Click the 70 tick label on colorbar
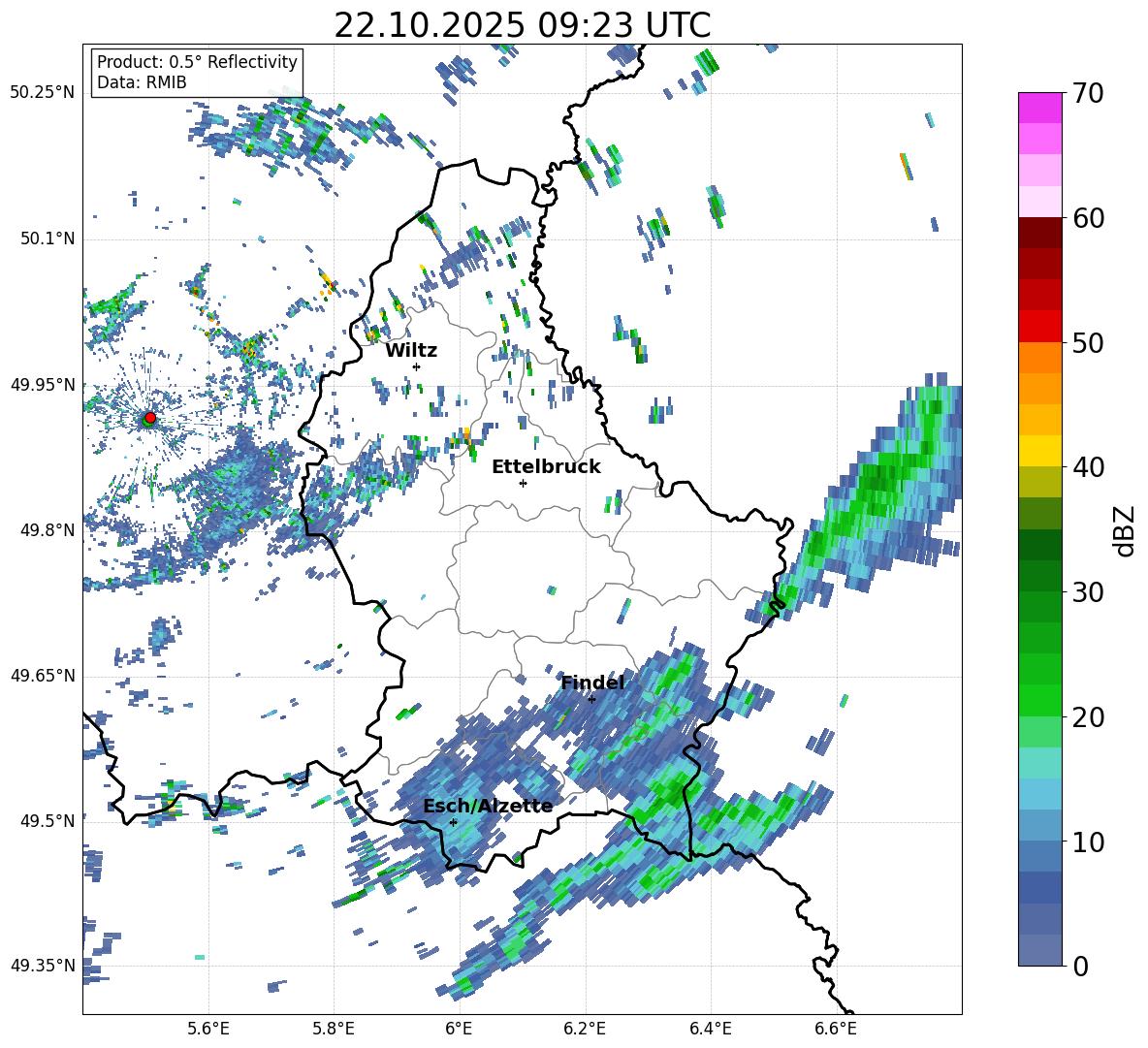This screenshot has height=1048, width=1148. tap(1088, 94)
